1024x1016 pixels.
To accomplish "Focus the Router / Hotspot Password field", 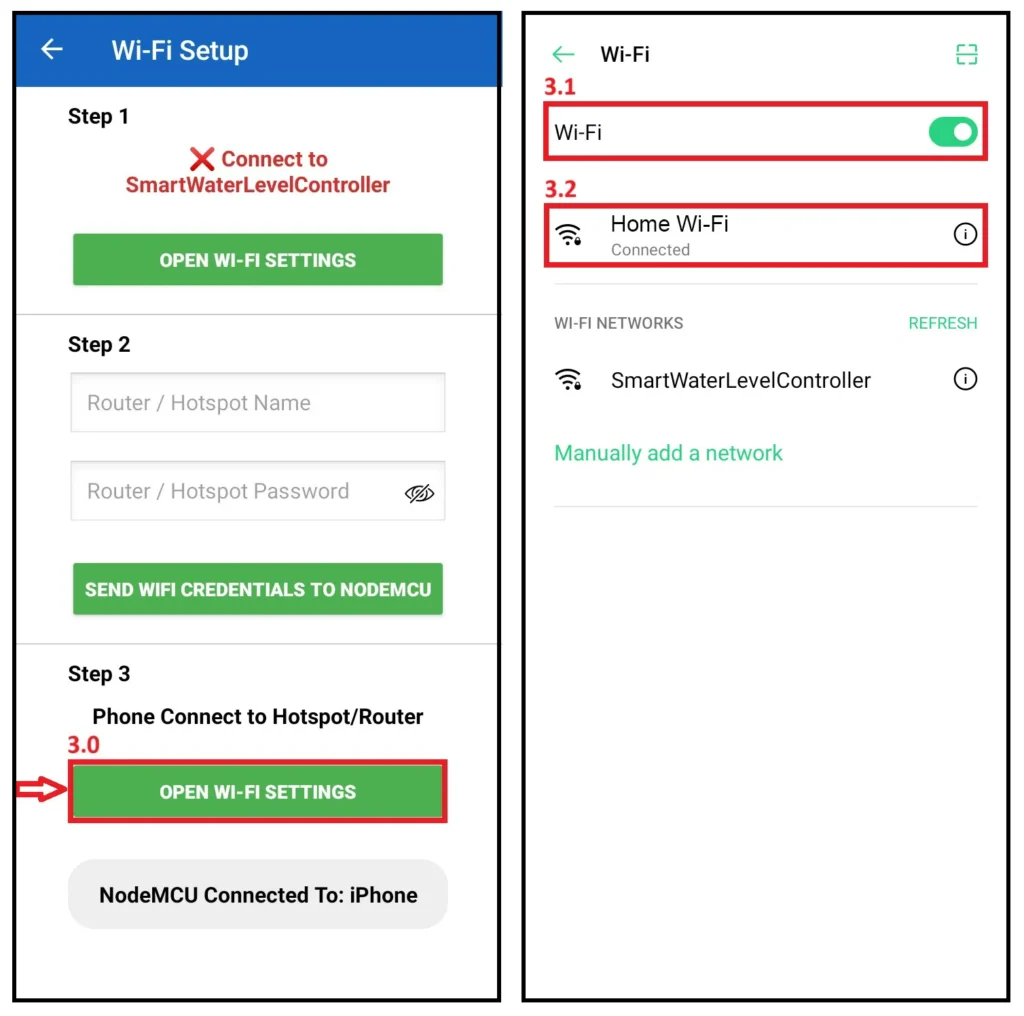I will coord(257,491).
